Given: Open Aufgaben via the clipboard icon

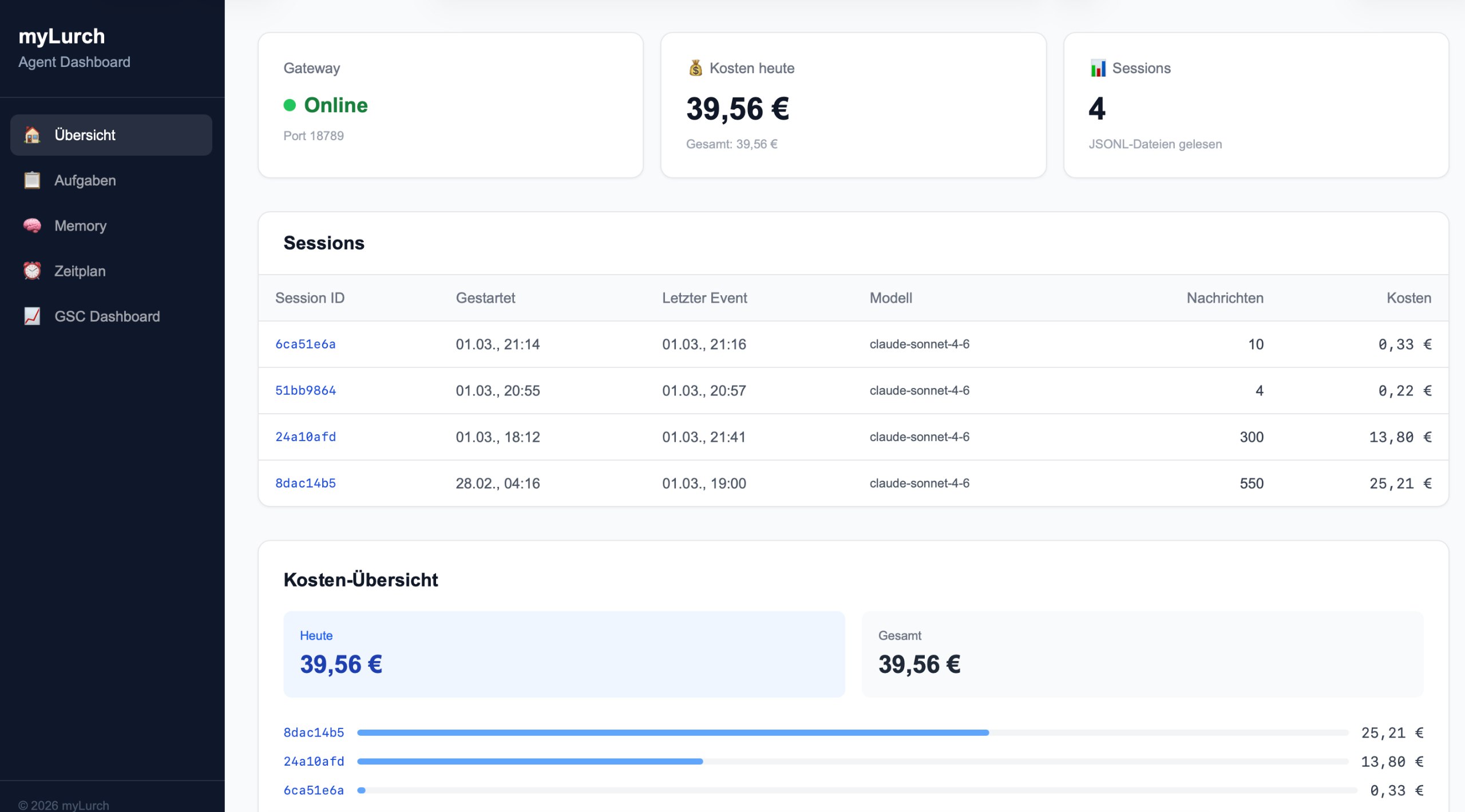Looking at the screenshot, I should coord(32,180).
